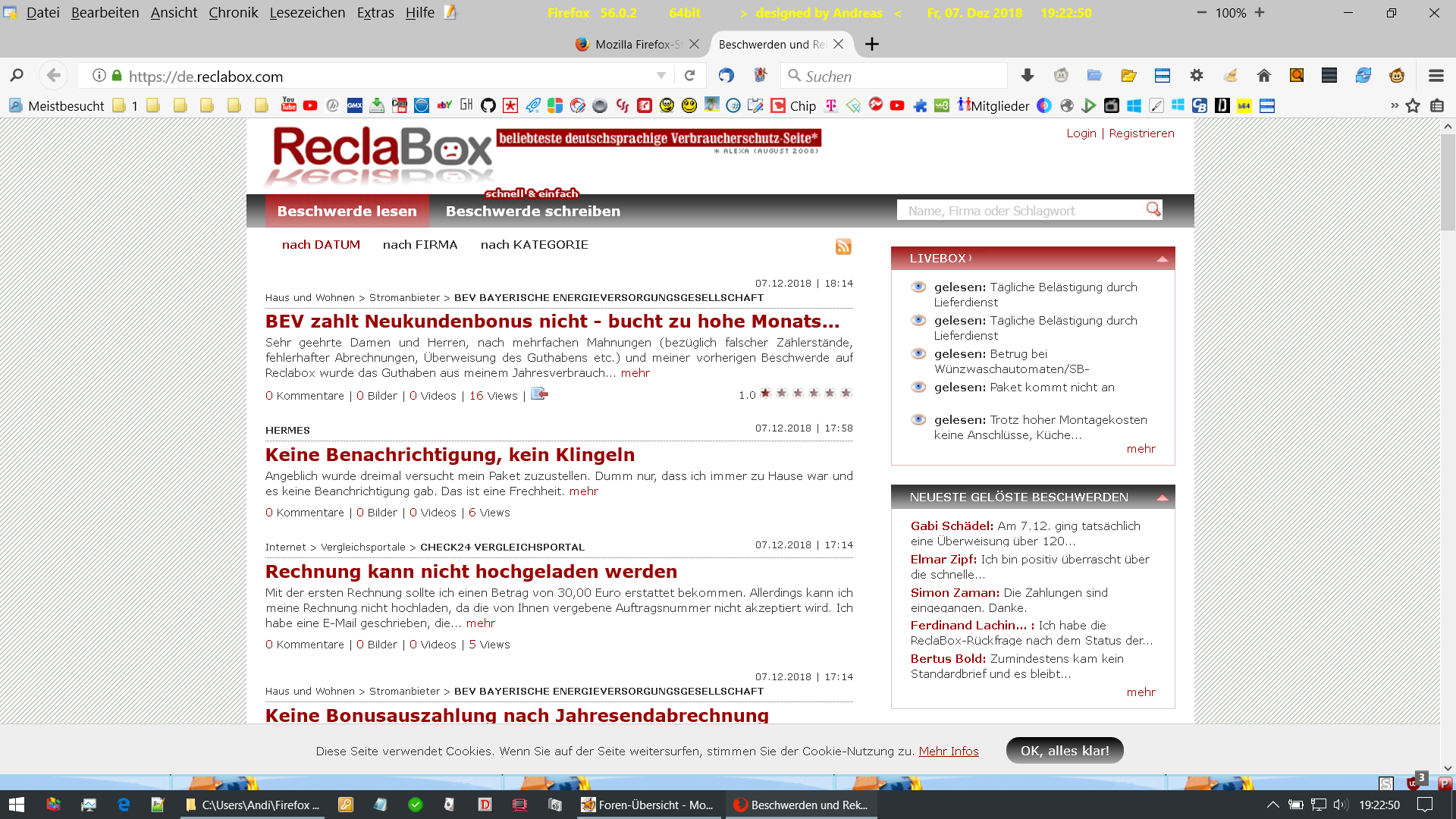Image resolution: width=1456 pixels, height=819 pixels.
Task: Open the Firefox hamburger menu
Action: [1436, 76]
